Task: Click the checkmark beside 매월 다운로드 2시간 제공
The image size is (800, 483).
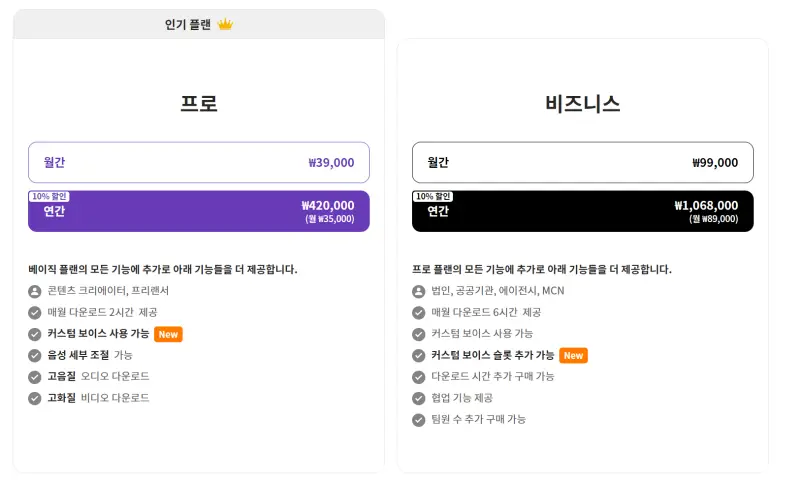Action: [x=35, y=313]
